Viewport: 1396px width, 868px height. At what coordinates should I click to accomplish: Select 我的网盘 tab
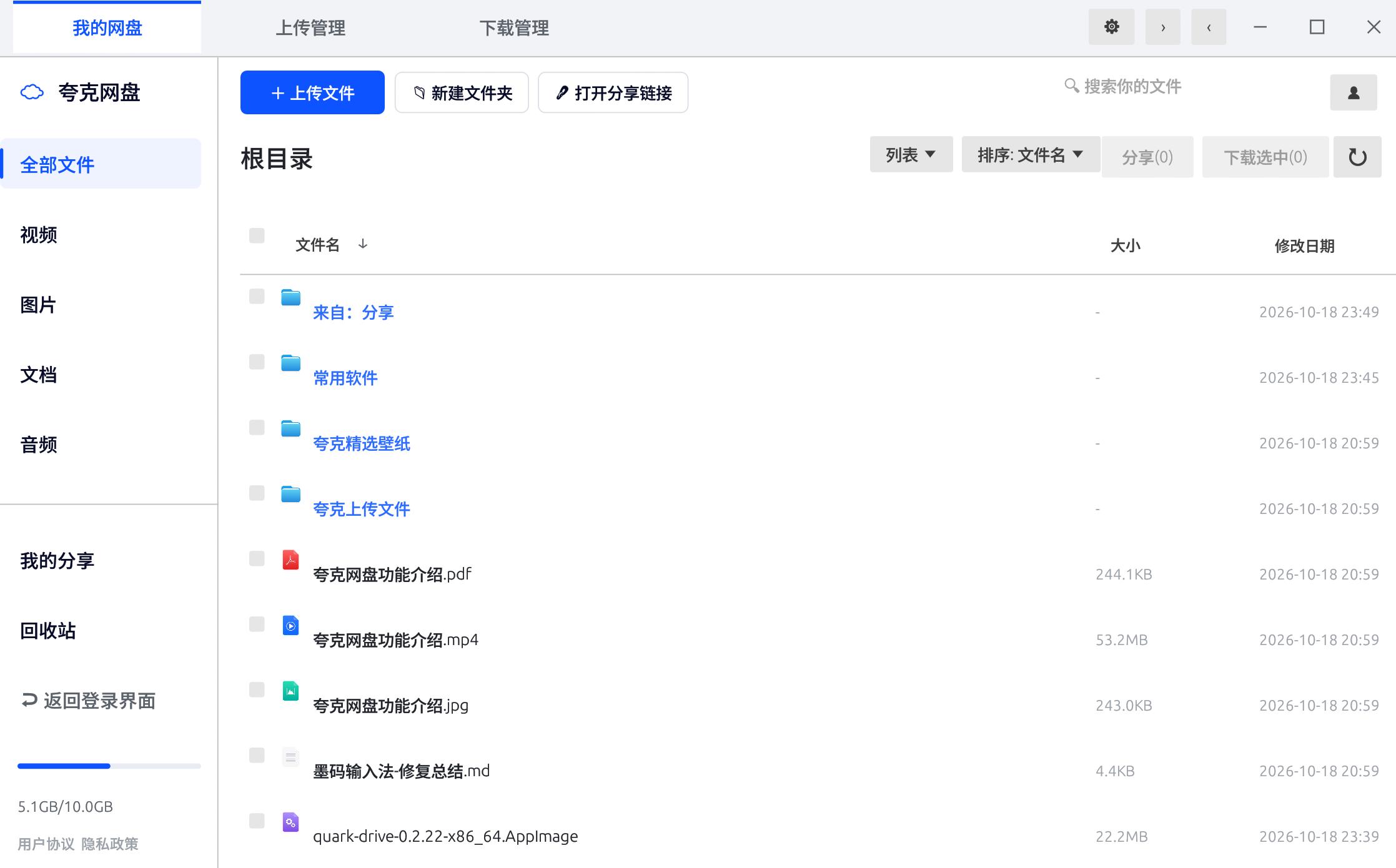click(x=107, y=28)
